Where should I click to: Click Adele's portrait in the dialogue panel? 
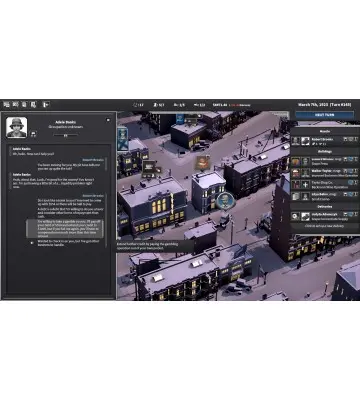coord(17,127)
